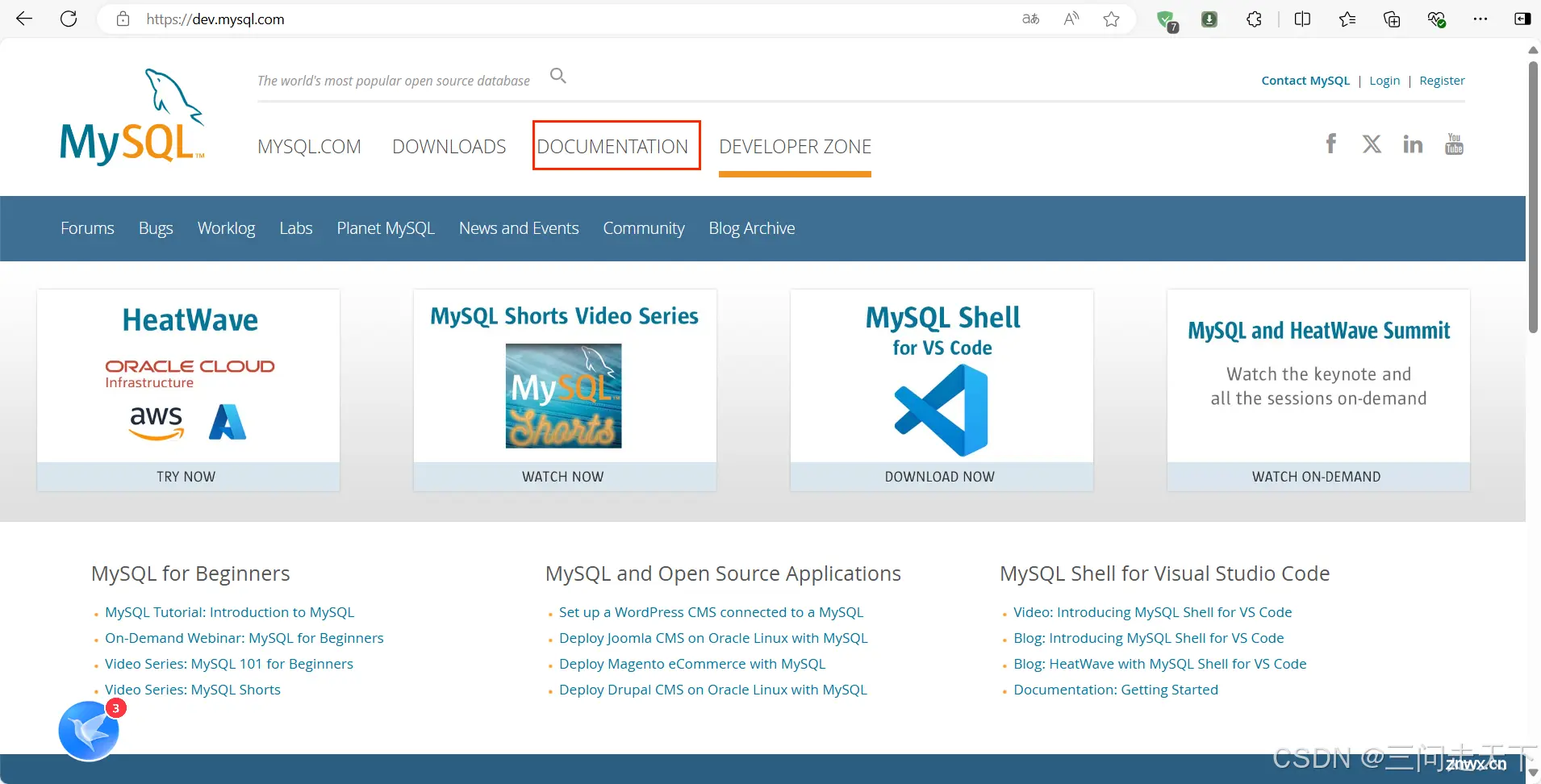Viewport: 1541px width, 784px height.
Task: Open Blog: Introducing MySQL Shell for VS Code
Action: (x=1148, y=638)
